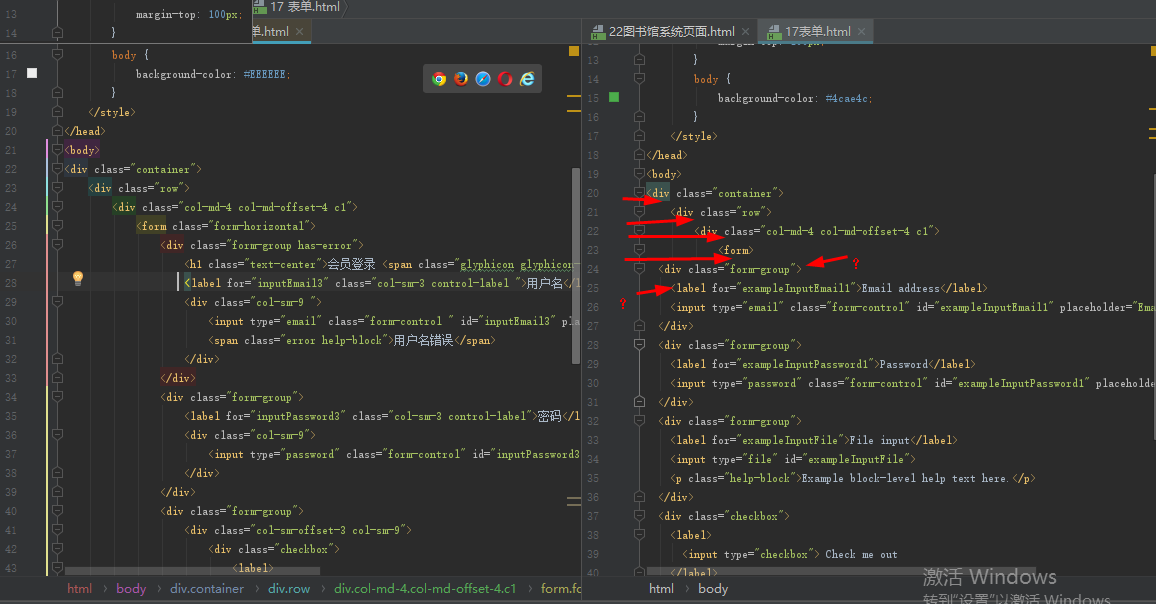1156x604 pixels.
Task: Click the yellow light bulb intention icon
Action: [78, 279]
